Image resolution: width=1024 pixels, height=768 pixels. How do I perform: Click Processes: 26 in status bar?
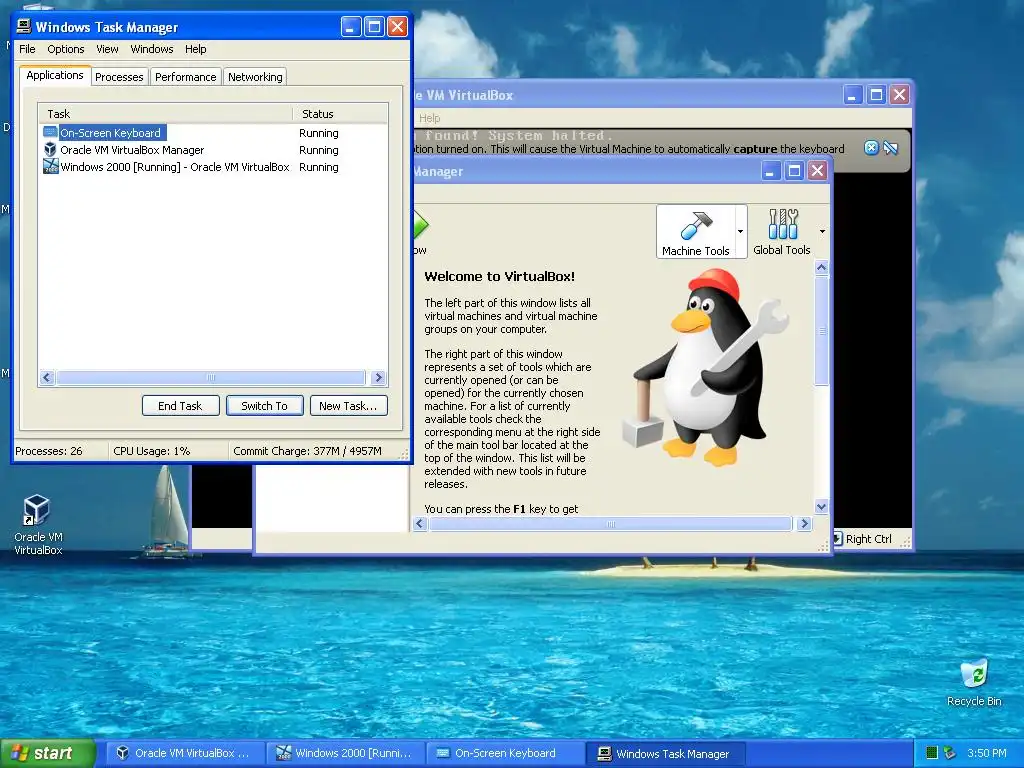tap(49, 451)
